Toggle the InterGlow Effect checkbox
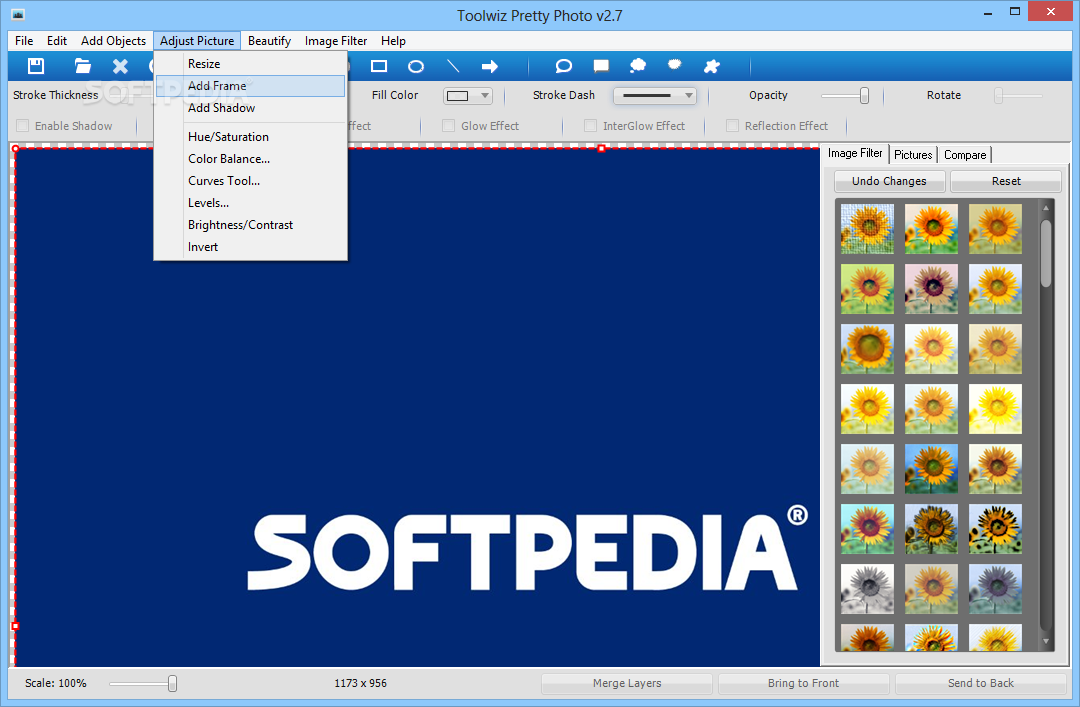1080x707 pixels. [590, 125]
